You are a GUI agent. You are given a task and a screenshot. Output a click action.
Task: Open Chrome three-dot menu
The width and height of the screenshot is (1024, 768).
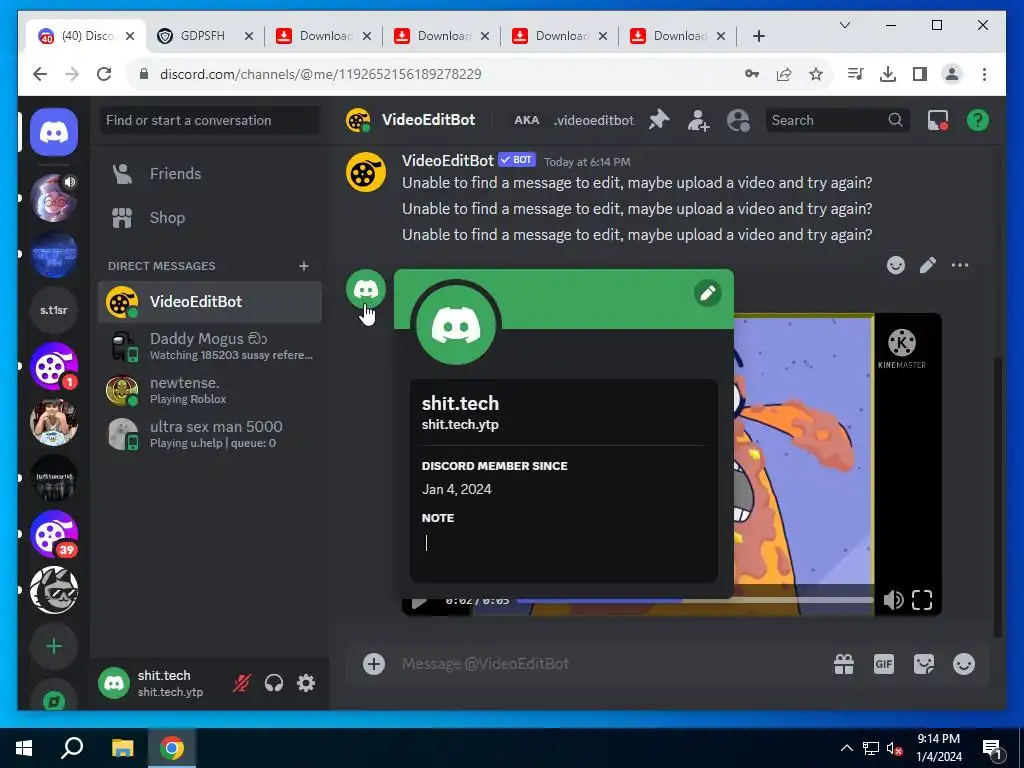pos(984,74)
